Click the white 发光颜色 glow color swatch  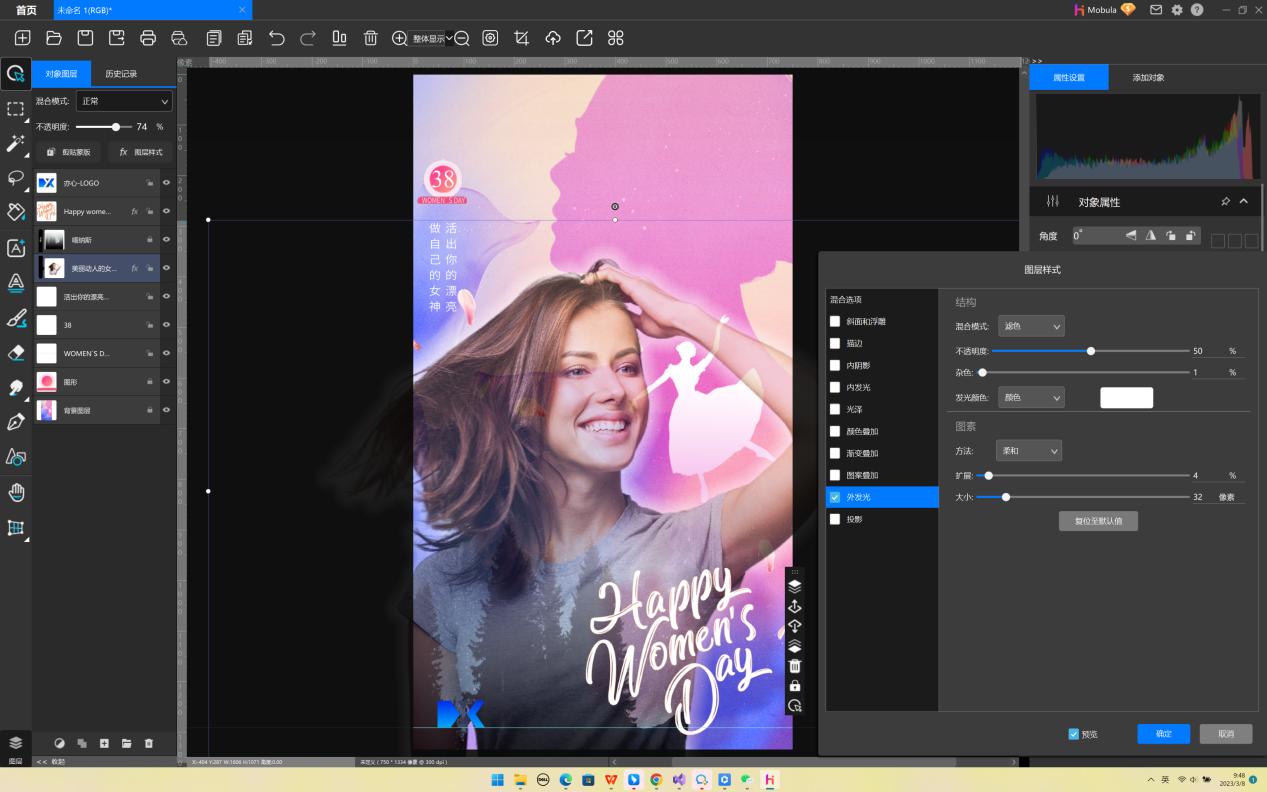(1126, 398)
